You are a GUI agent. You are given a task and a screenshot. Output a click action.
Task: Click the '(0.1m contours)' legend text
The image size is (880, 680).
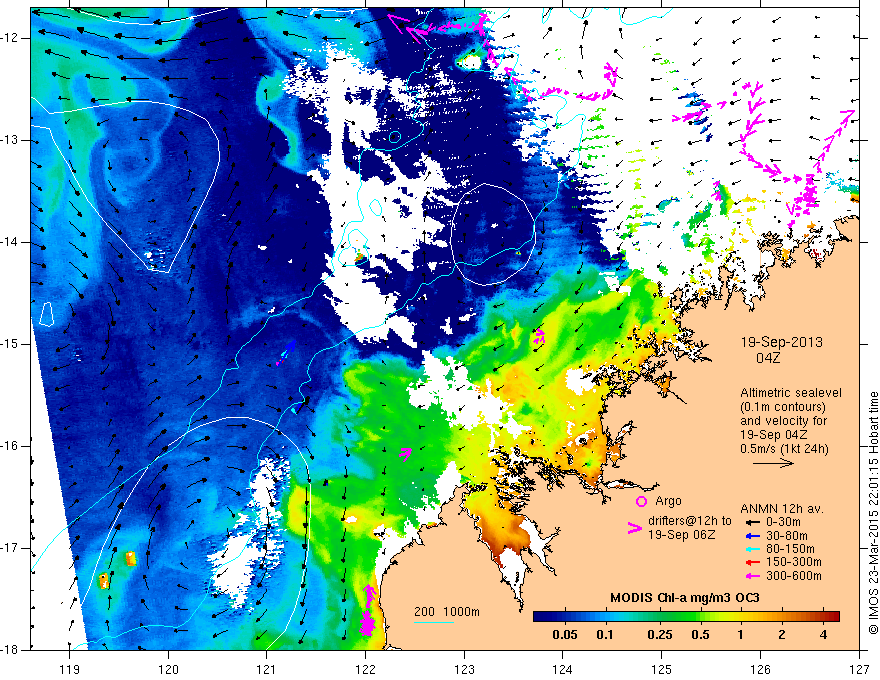click(783, 407)
